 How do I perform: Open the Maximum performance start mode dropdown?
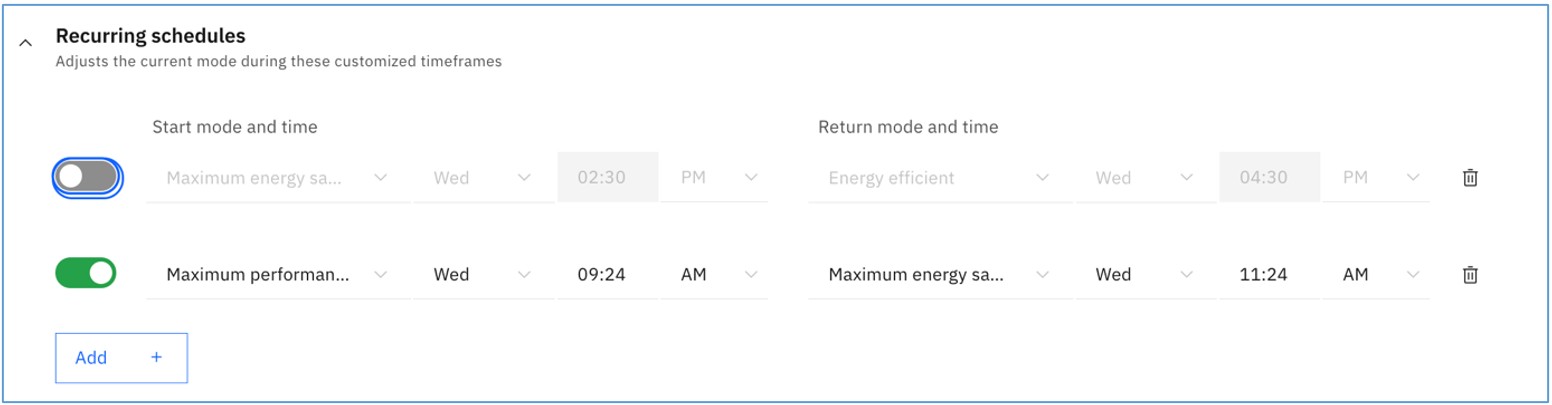(x=278, y=275)
